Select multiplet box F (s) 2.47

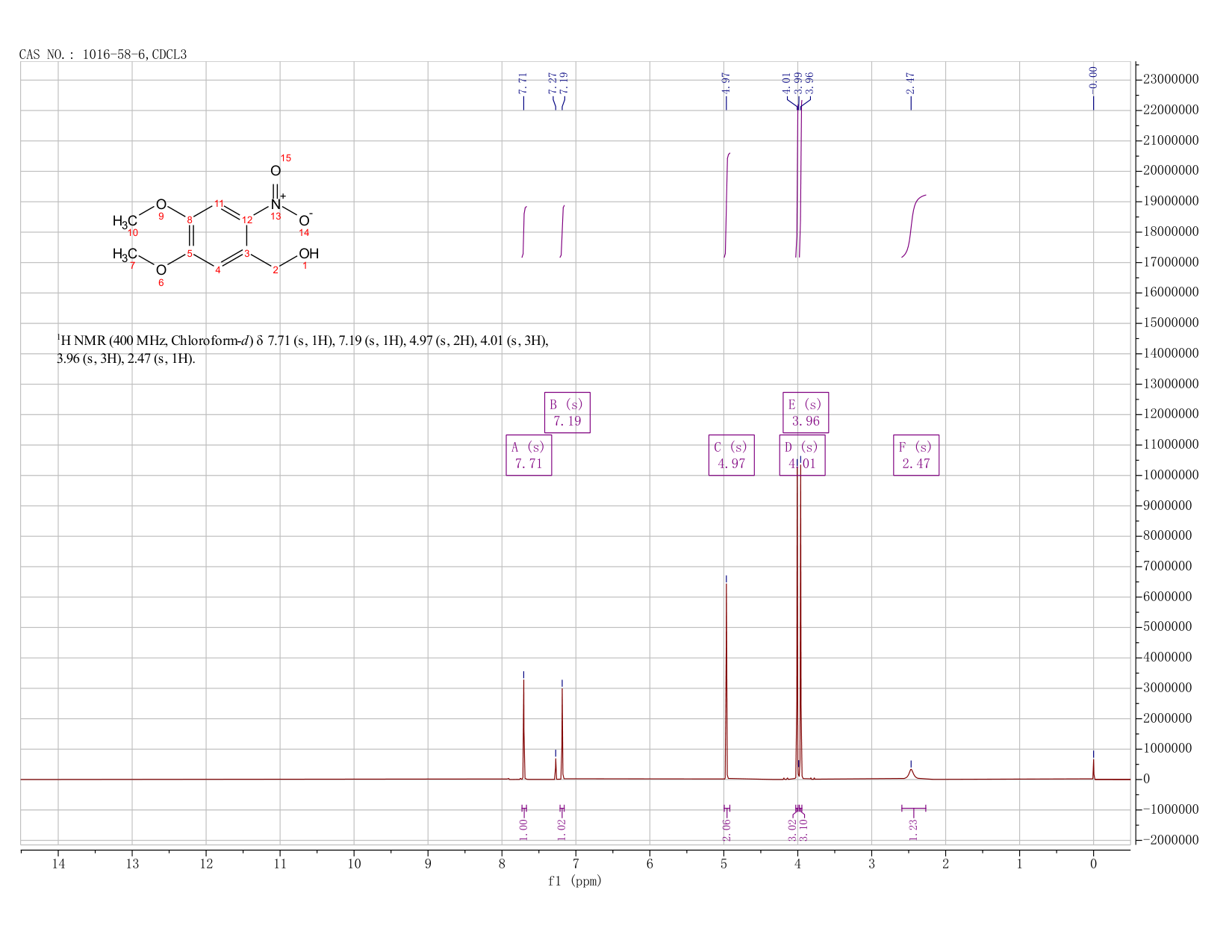[x=916, y=455]
